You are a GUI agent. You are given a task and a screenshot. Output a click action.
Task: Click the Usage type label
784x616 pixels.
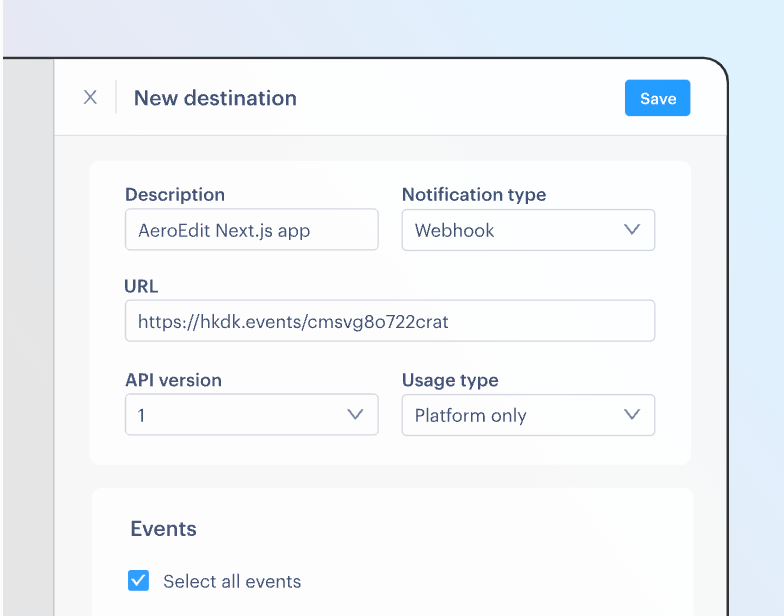(450, 380)
